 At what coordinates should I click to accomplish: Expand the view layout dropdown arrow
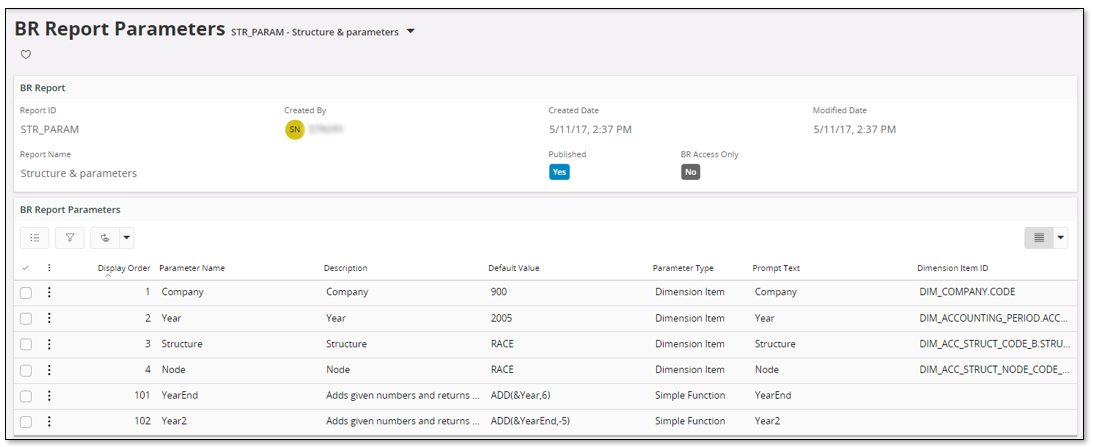click(1061, 238)
